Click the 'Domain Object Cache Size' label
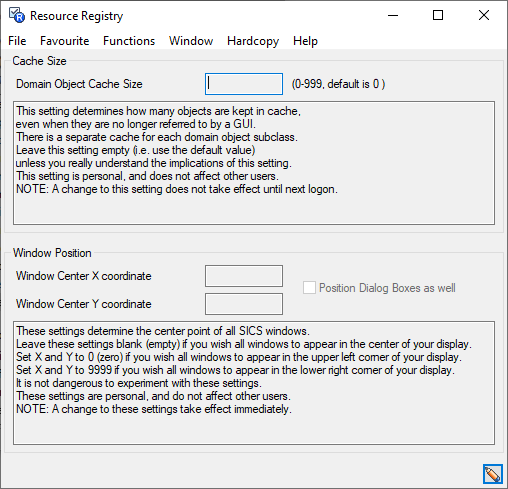Image resolution: width=508 pixels, height=489 pixels. coord(79,84)
